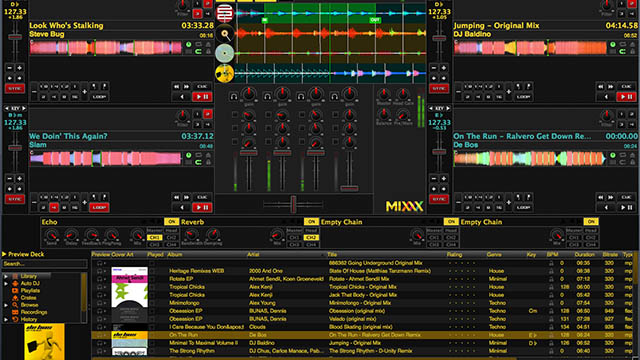Click the pitch slider on Steve Bug deck
Image resolution: width=640 pixels, height=360 pixels.
click(15, 37)
